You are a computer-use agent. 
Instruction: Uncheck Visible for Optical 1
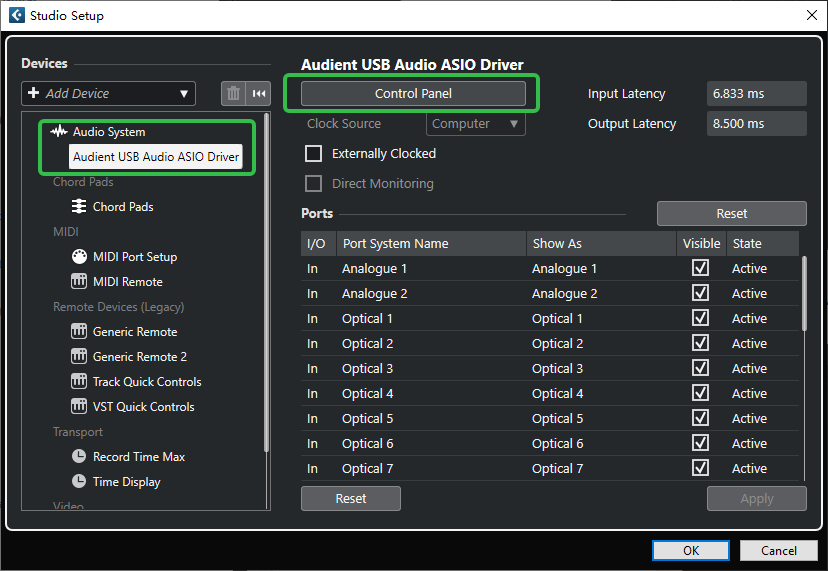(x=700, y=318)
